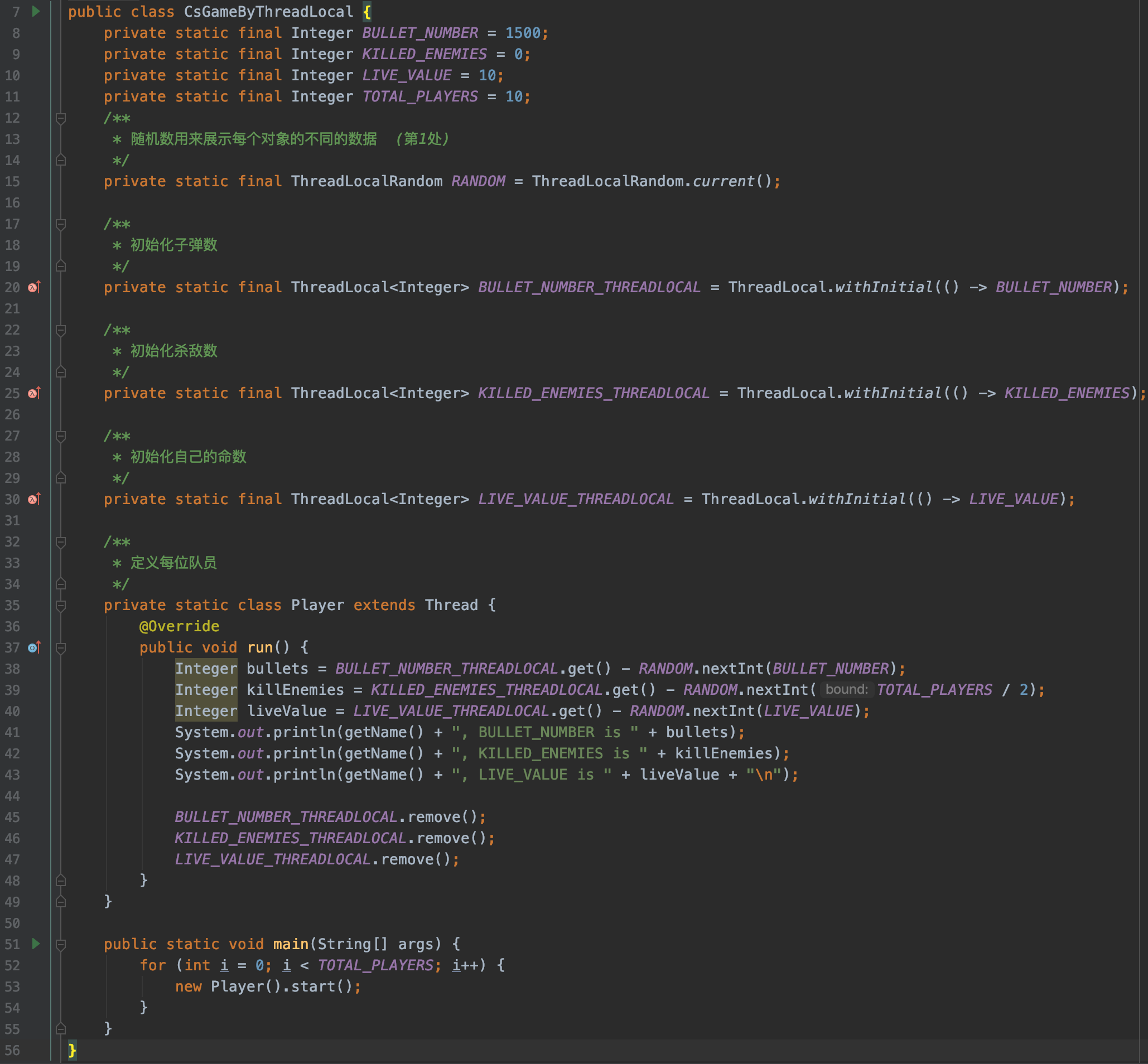Click the run arrow beside class CsGameByThreadLocal
Screen dimensions: 1148x1064
point(36,12)
